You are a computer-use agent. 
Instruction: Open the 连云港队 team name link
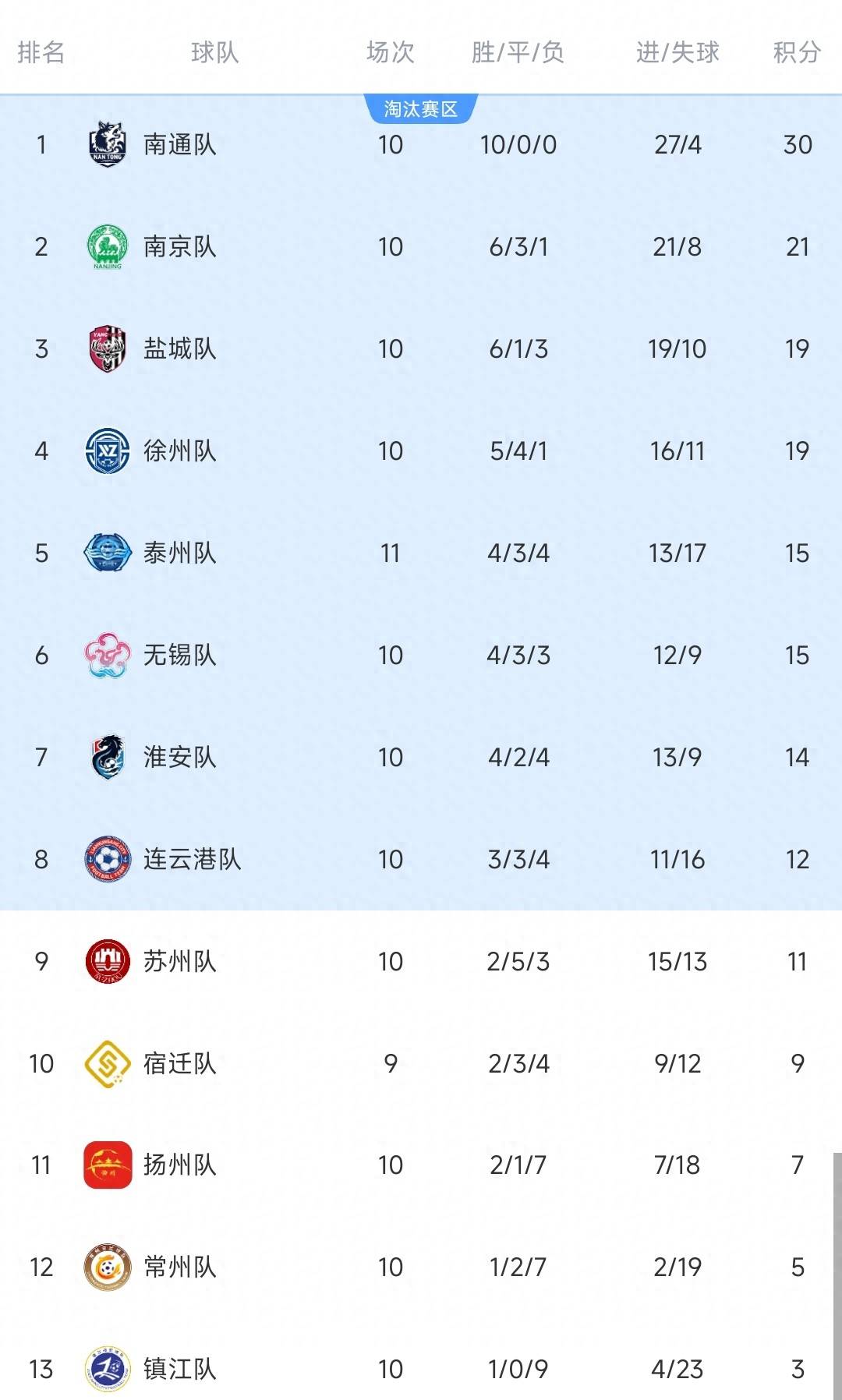pyautogui.click(x=193, y=859)
